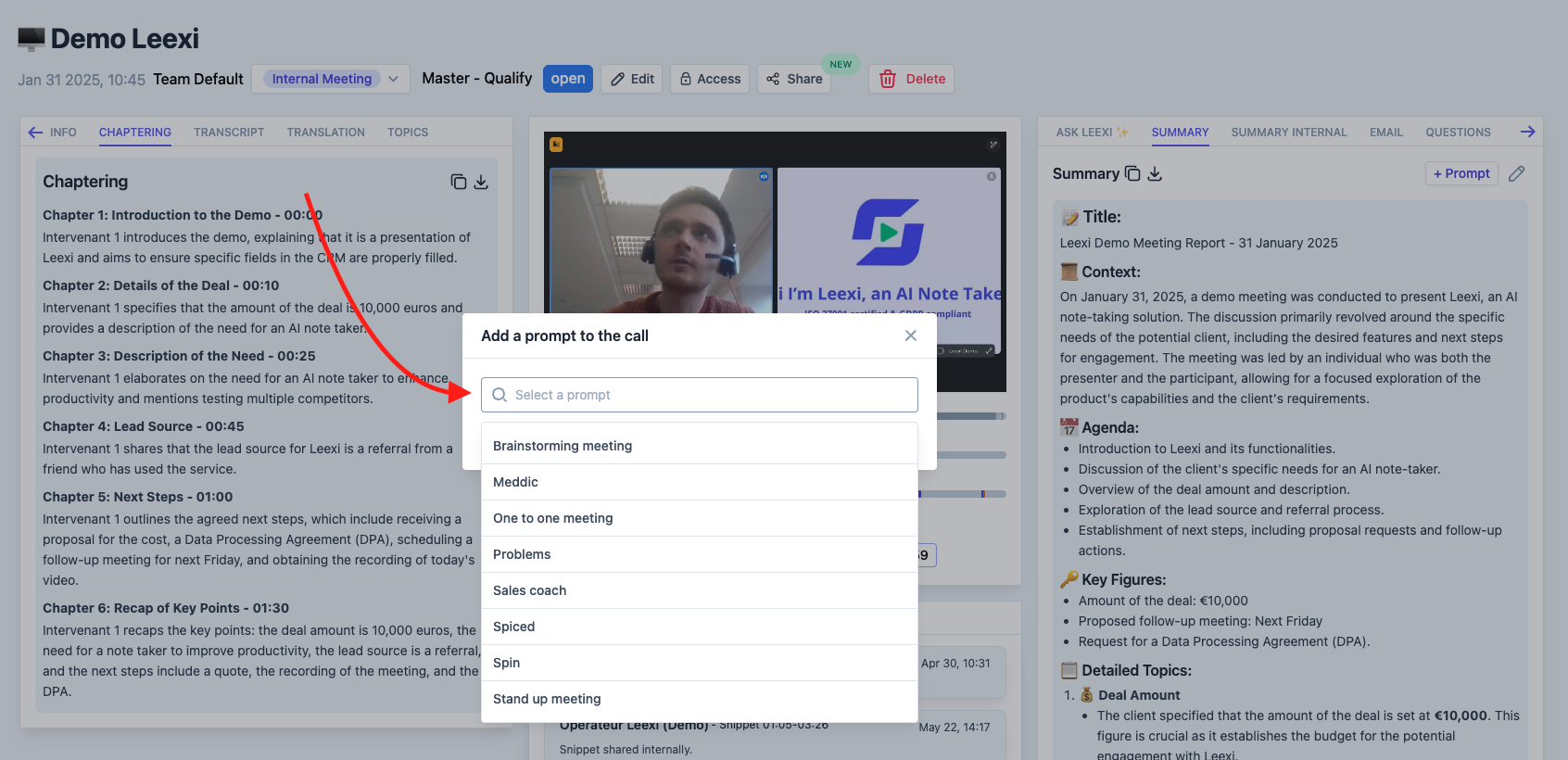Go back with left arrow icon
The image size is (1568, 760).
point(35,133)
